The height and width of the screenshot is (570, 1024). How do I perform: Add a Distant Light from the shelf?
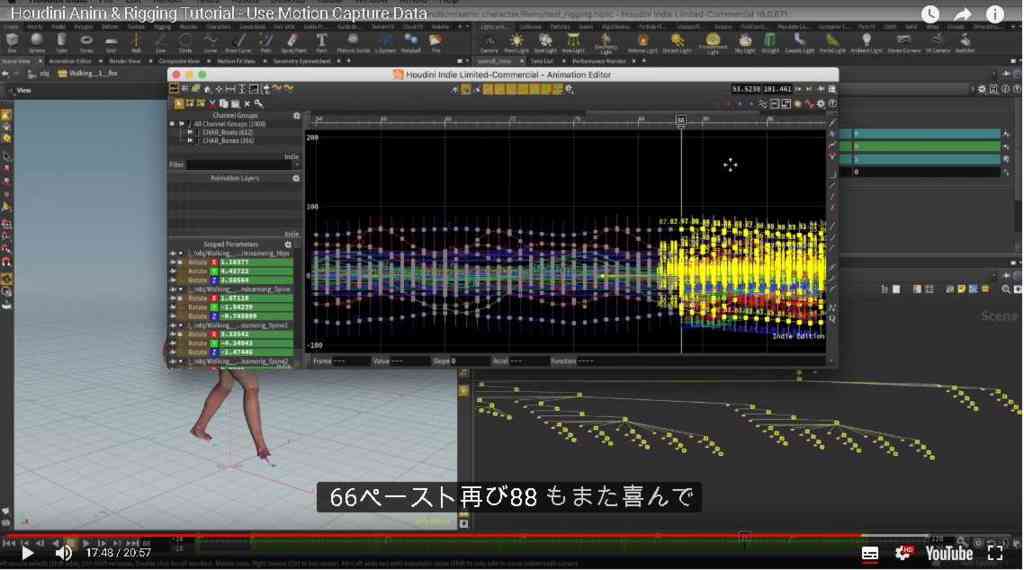tap(677, 42)
